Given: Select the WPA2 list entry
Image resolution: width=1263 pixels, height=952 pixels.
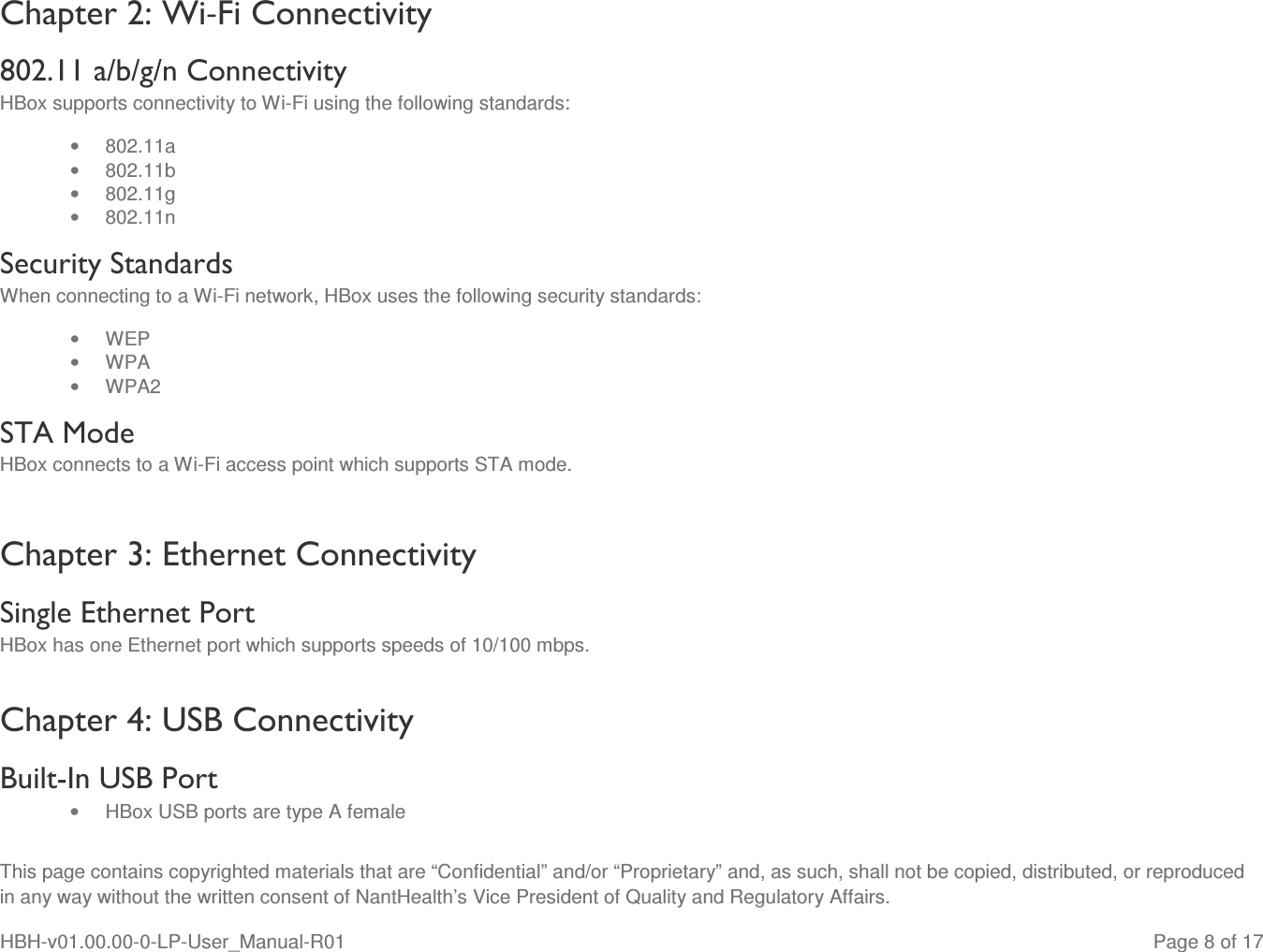Looking at the screenshot, I should (x=133, y=387).
